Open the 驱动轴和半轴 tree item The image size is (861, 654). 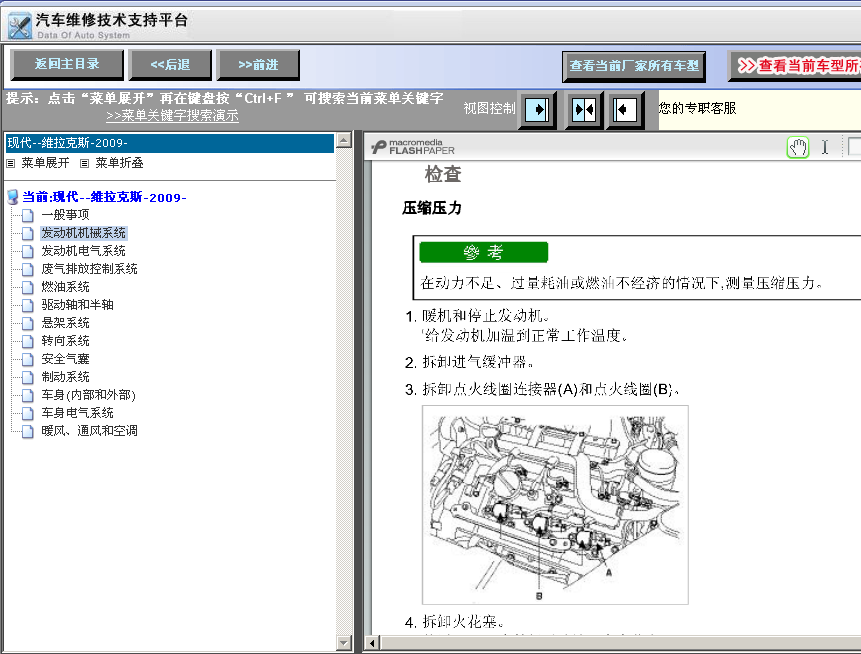[x=77, y=305]
